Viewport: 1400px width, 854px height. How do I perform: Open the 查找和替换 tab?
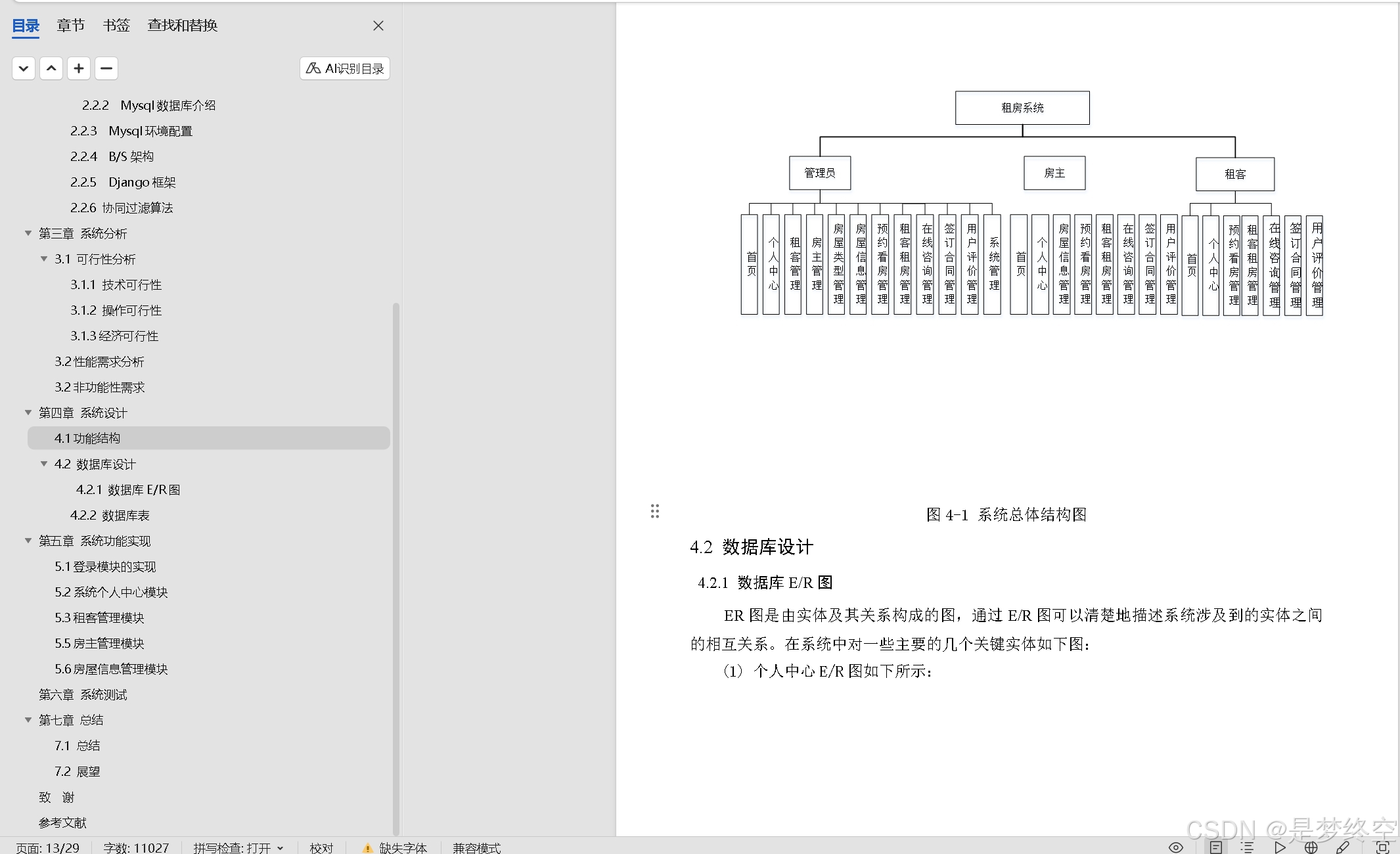[182, 26]
